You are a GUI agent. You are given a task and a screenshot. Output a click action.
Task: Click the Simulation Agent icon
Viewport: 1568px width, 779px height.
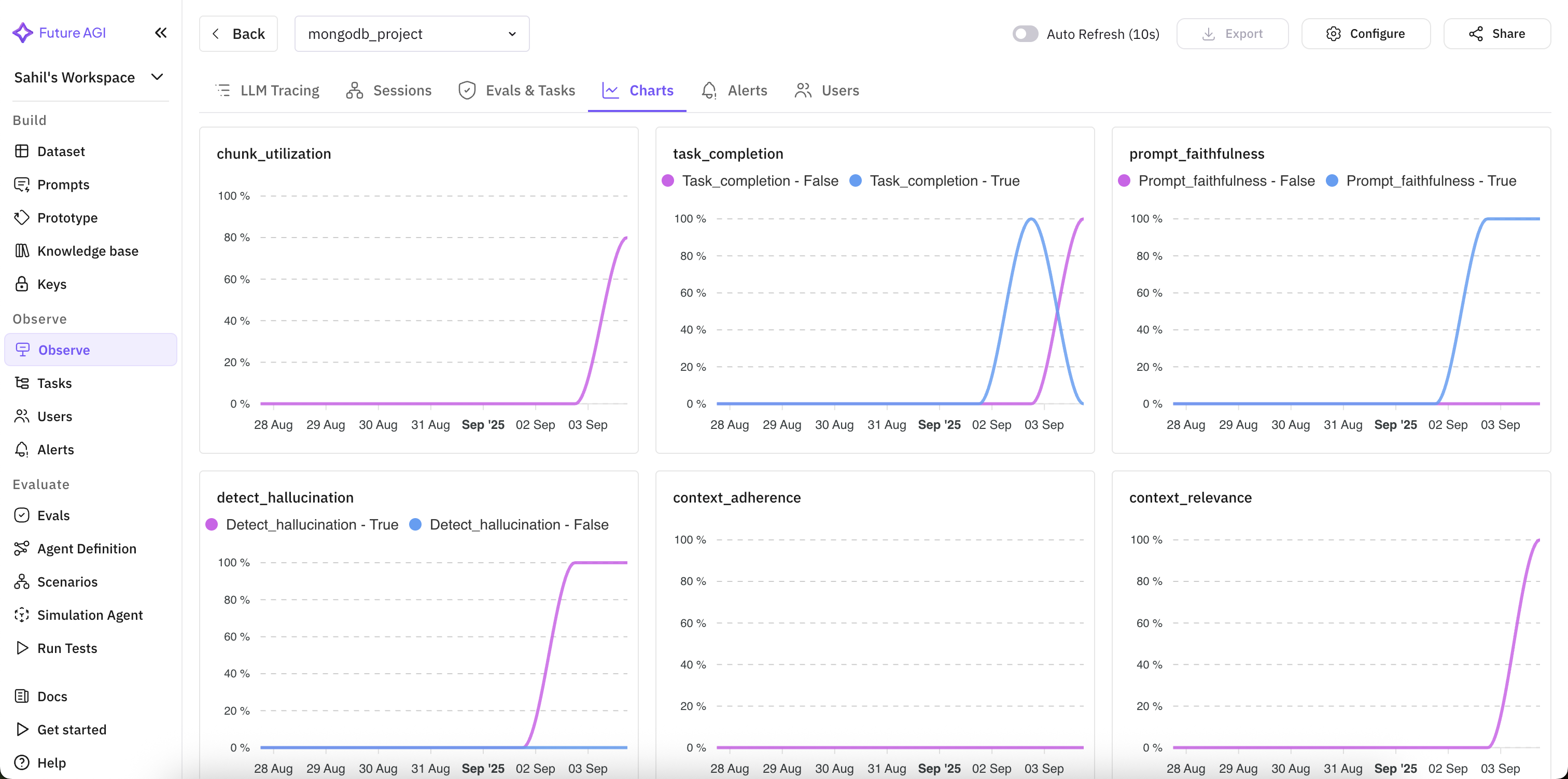22,615
